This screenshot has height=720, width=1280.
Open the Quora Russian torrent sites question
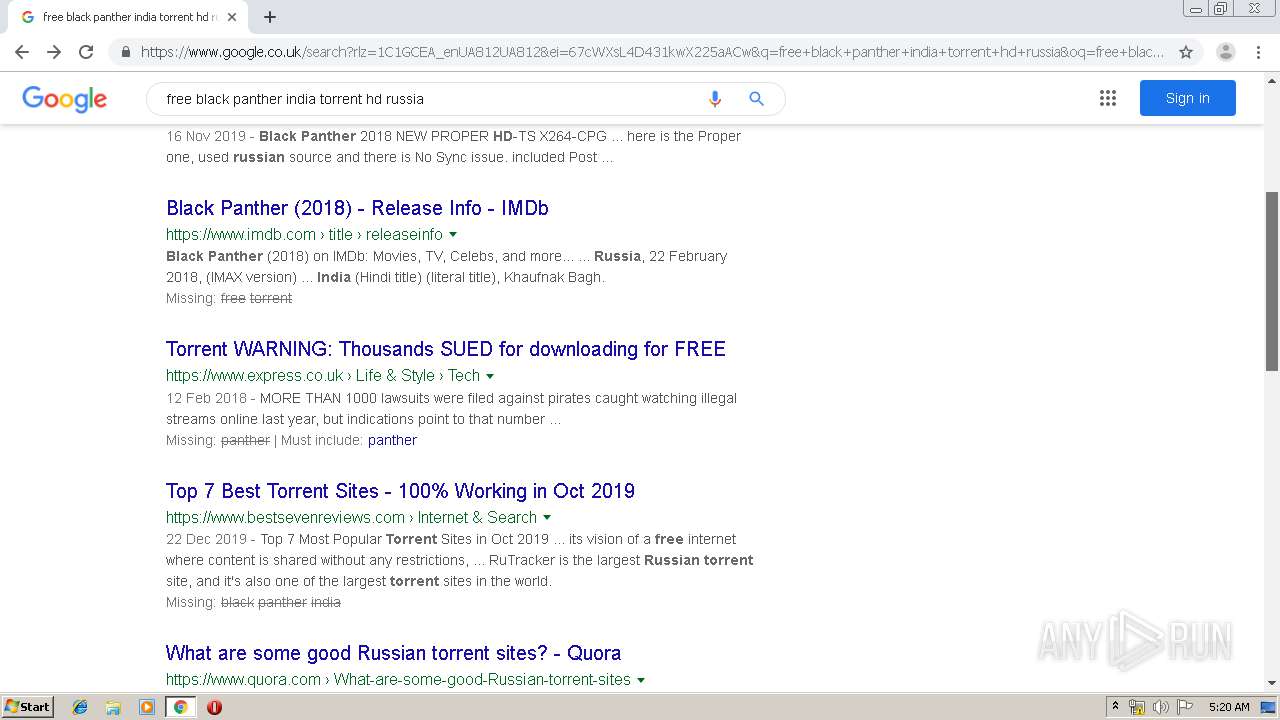(x=393, y=653)
